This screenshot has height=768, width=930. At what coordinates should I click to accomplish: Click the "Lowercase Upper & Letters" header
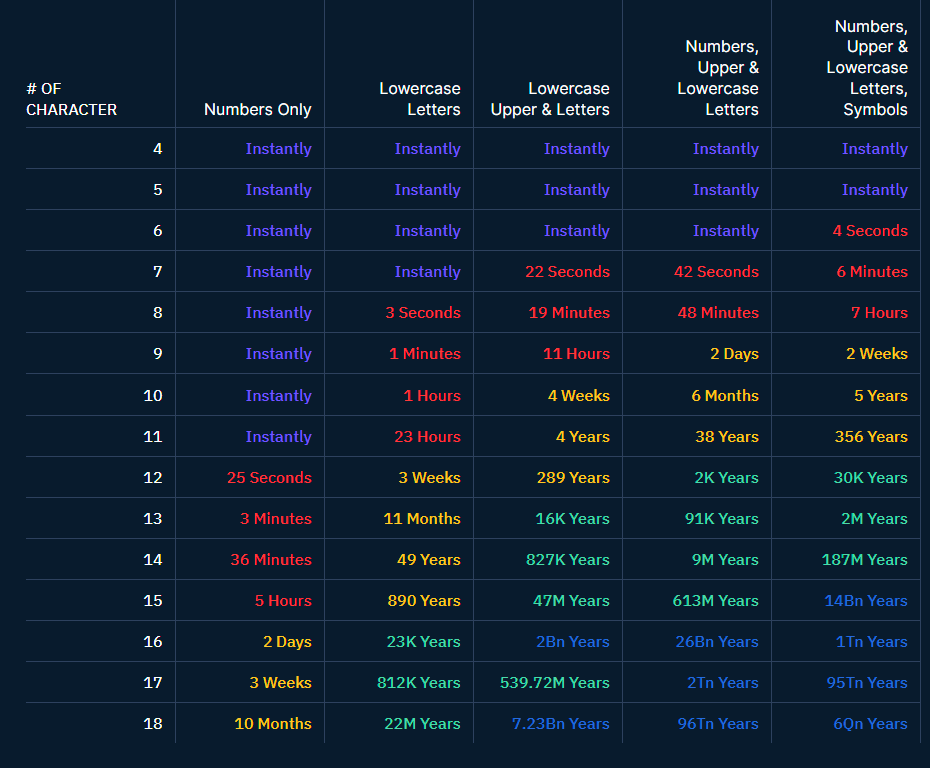(x=550, y=99)
